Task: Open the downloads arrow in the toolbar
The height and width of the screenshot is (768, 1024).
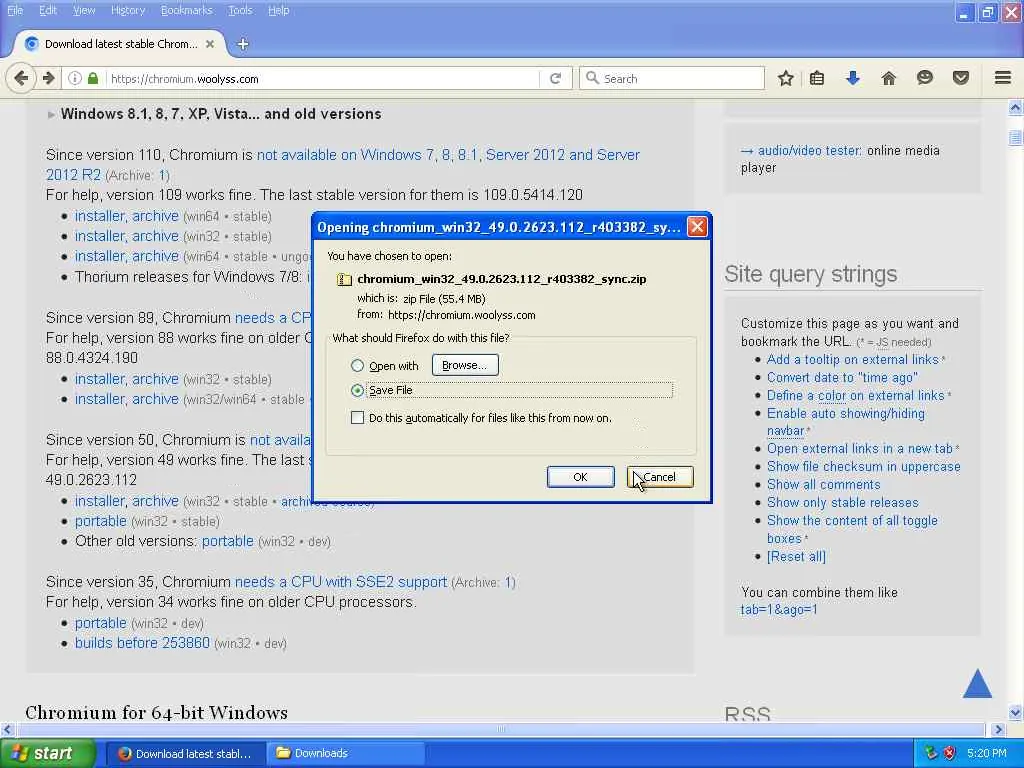Action: (x=852, y=78)
